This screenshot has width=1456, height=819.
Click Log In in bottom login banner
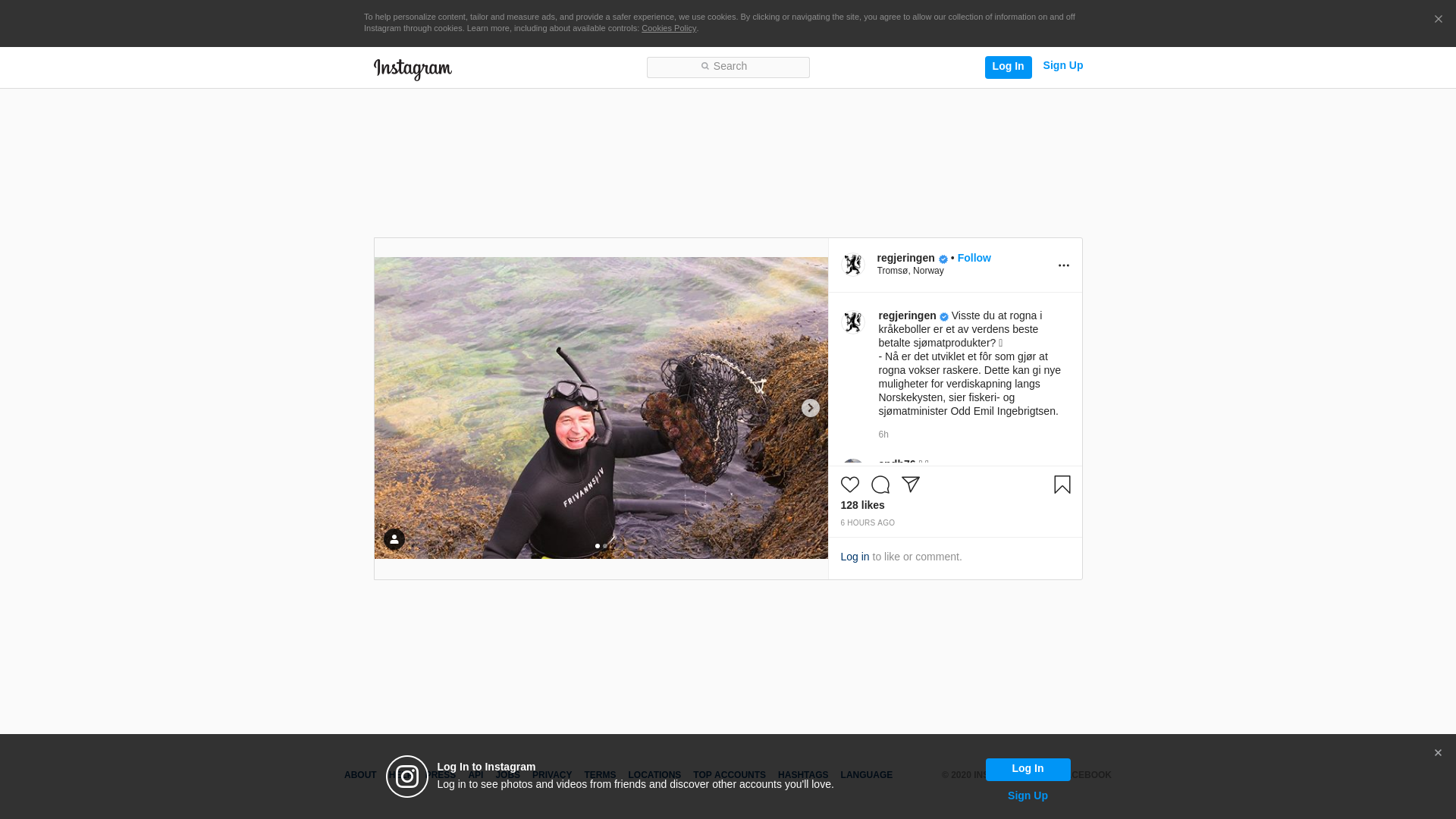[1028, 769]
